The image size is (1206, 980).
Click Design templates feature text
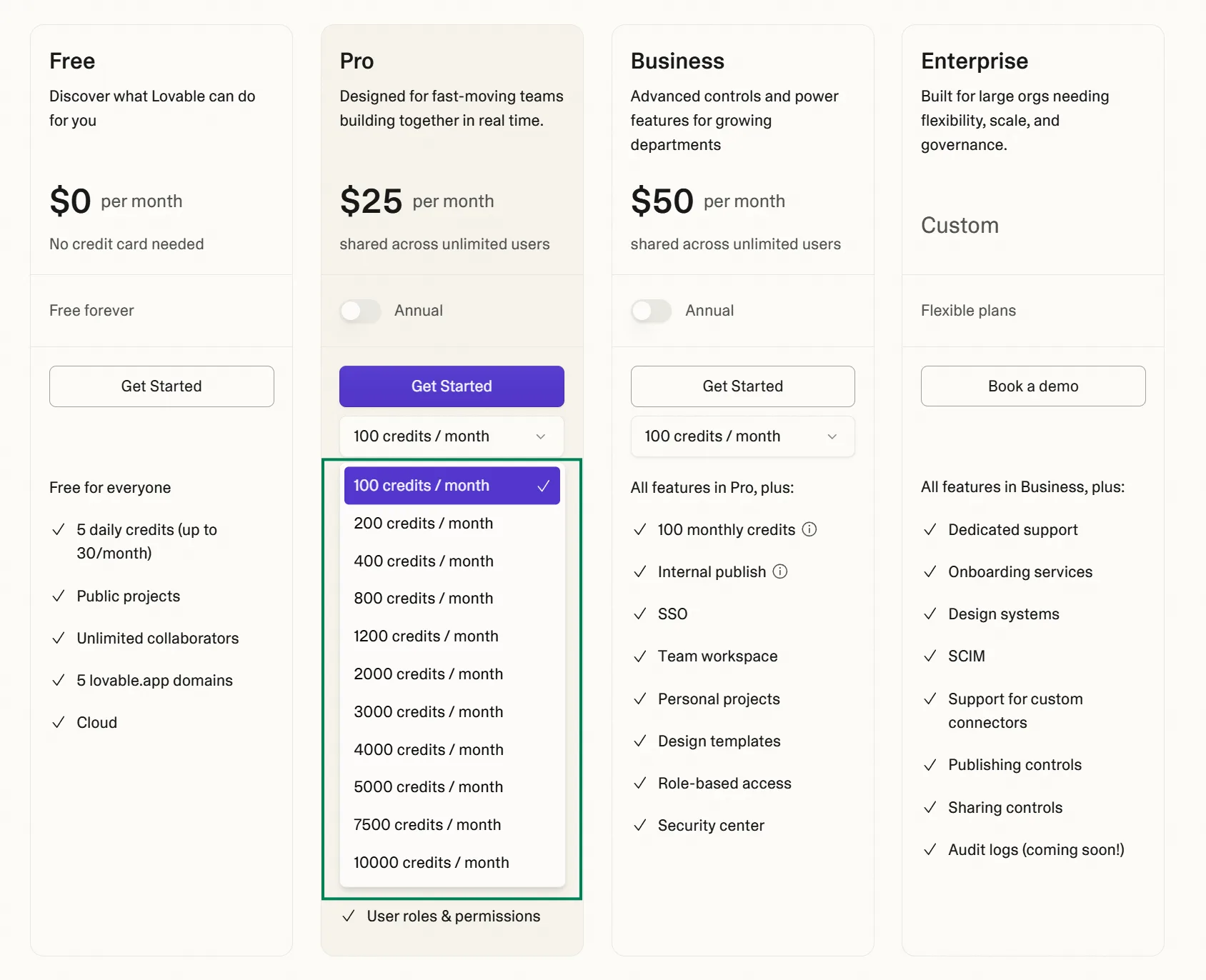719,741
